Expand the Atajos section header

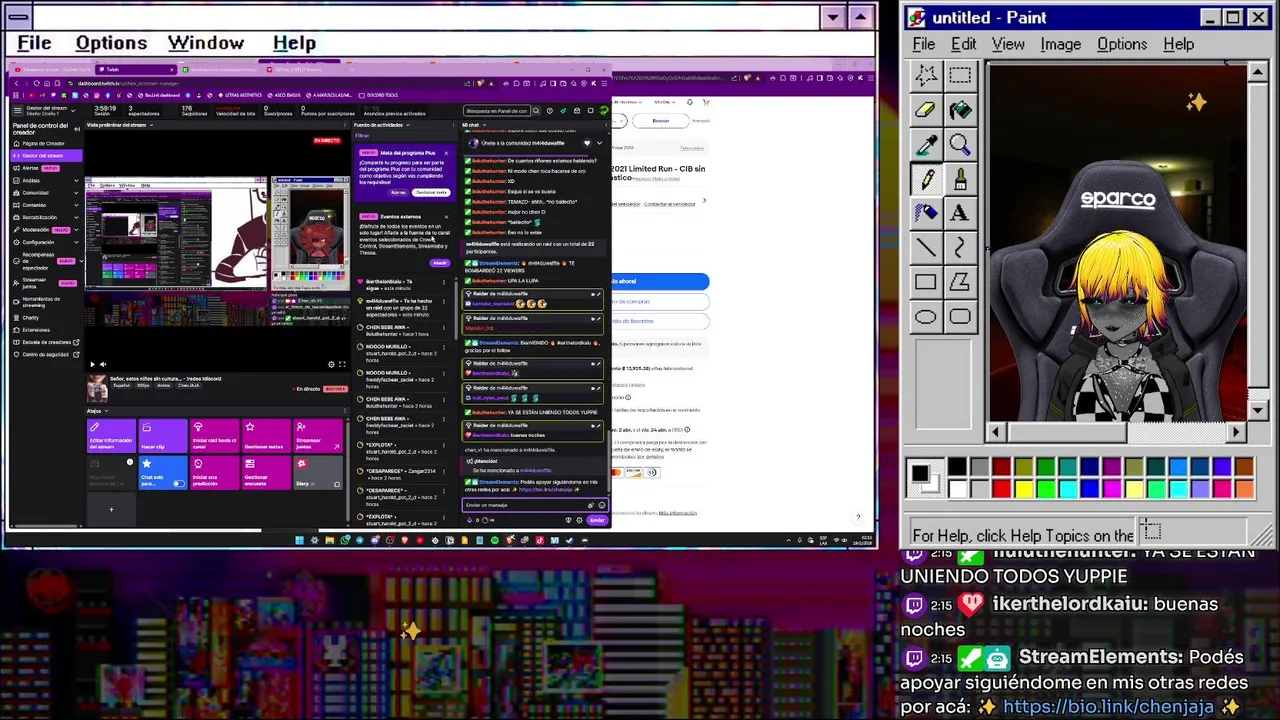tap(96, 411)
